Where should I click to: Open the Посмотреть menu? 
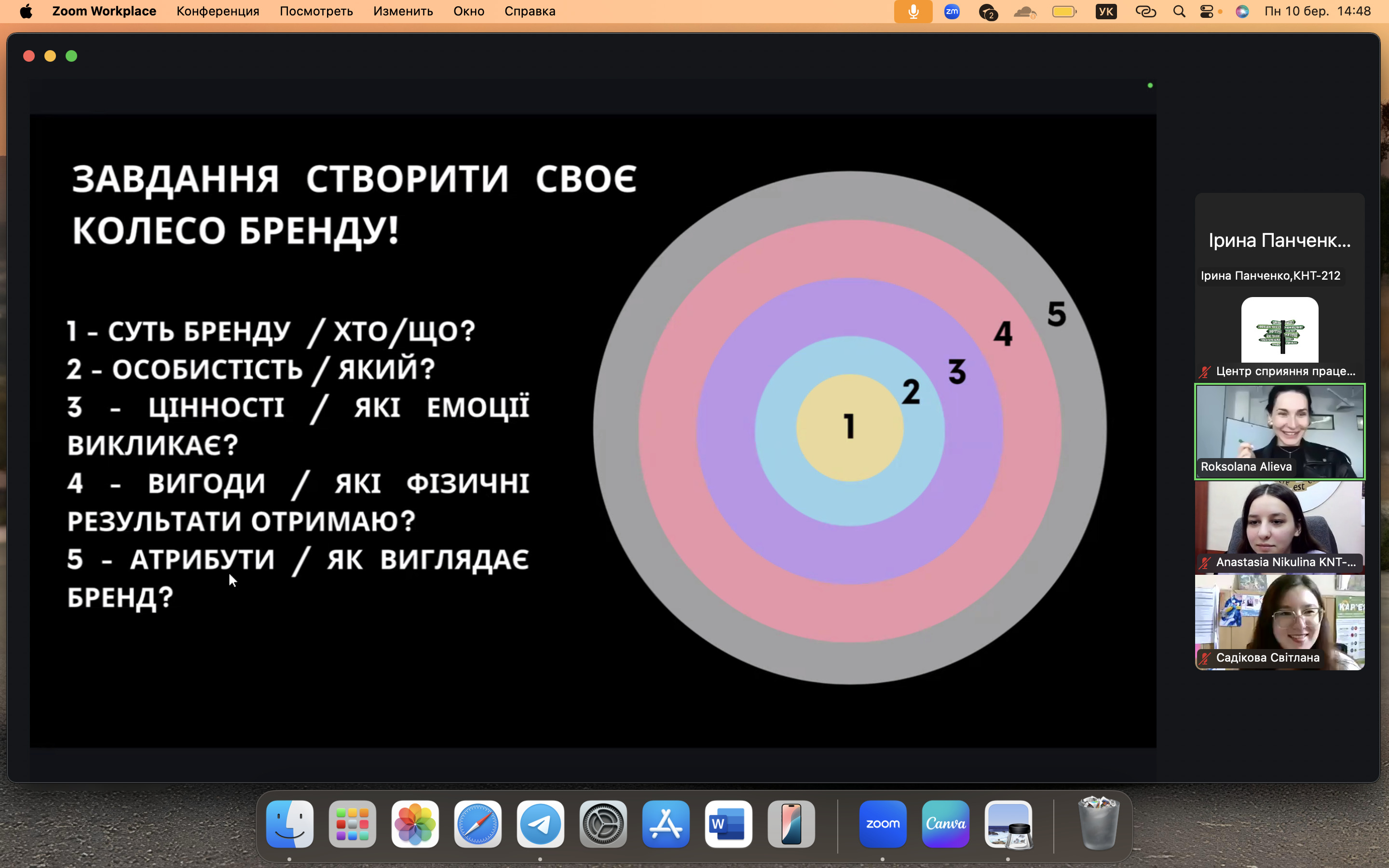(316, 12)
